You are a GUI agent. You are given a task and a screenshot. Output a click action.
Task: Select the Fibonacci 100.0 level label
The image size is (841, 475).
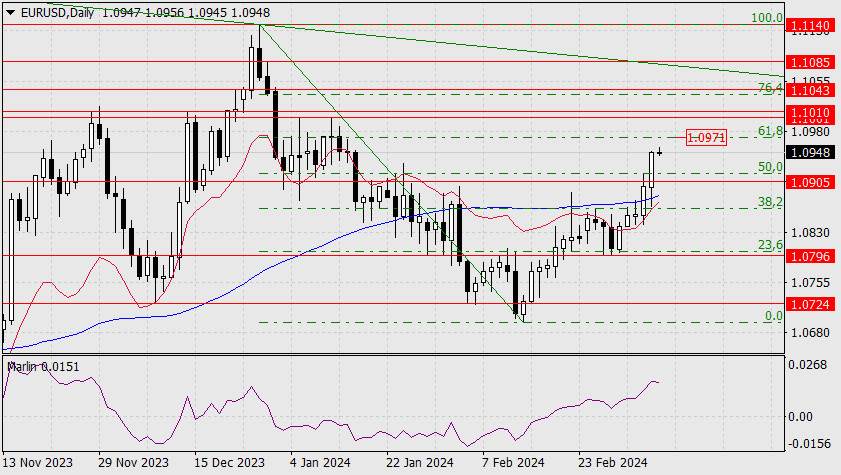[x=766, y=18]
